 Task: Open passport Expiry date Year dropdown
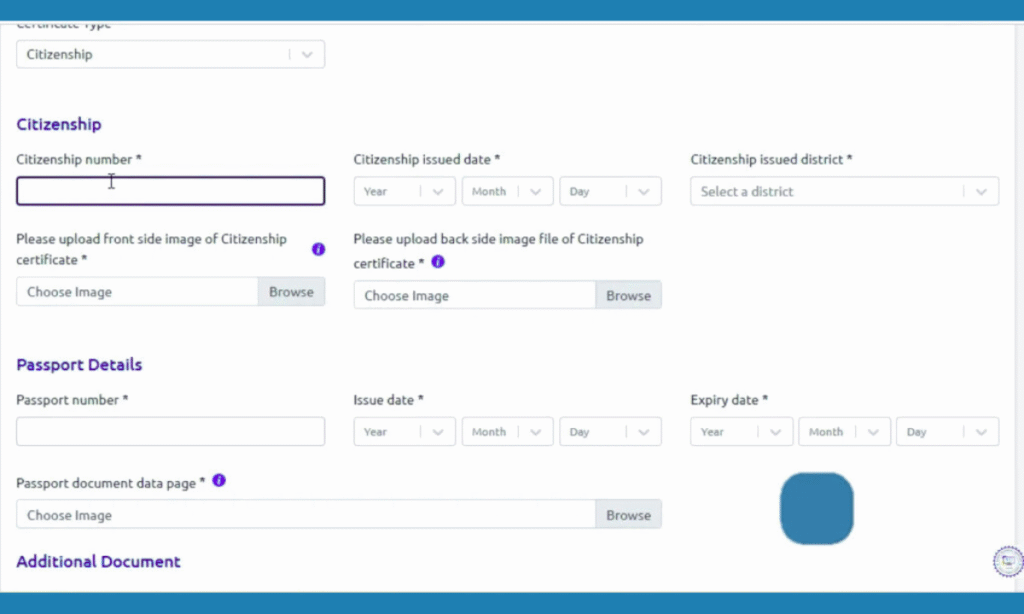point(741,432)
